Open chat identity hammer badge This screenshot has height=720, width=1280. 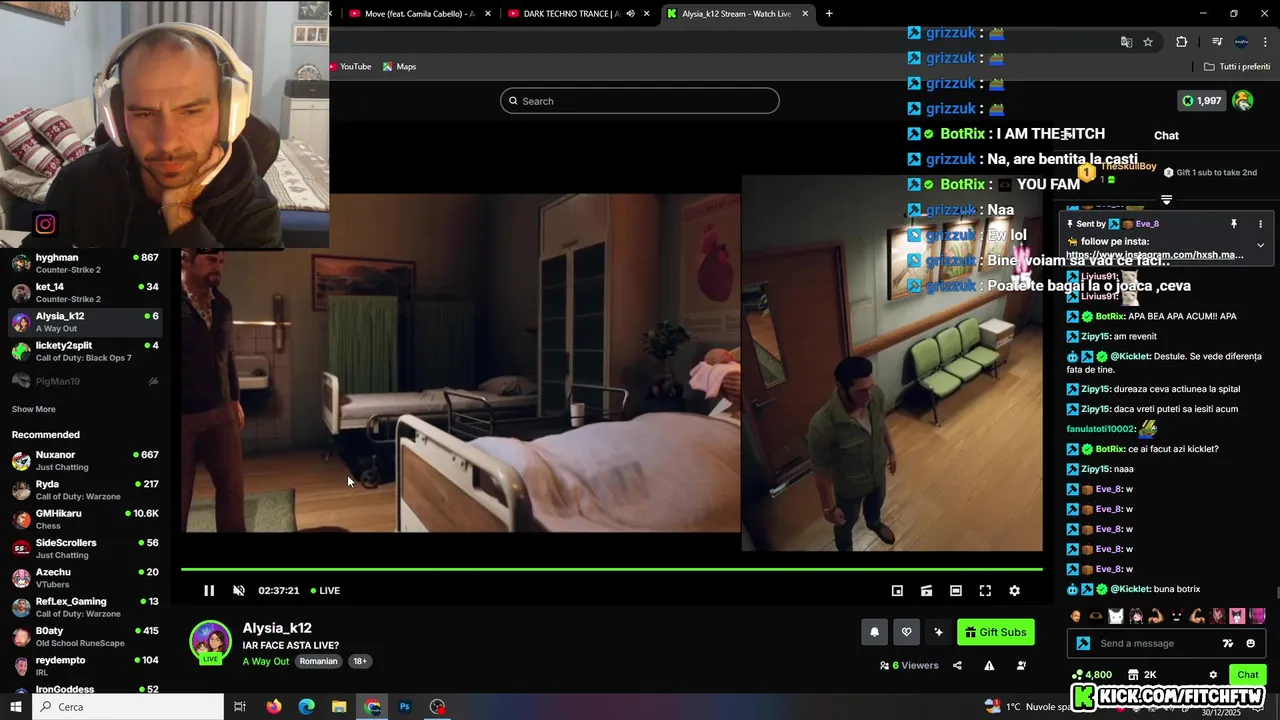click(1082, 643)
